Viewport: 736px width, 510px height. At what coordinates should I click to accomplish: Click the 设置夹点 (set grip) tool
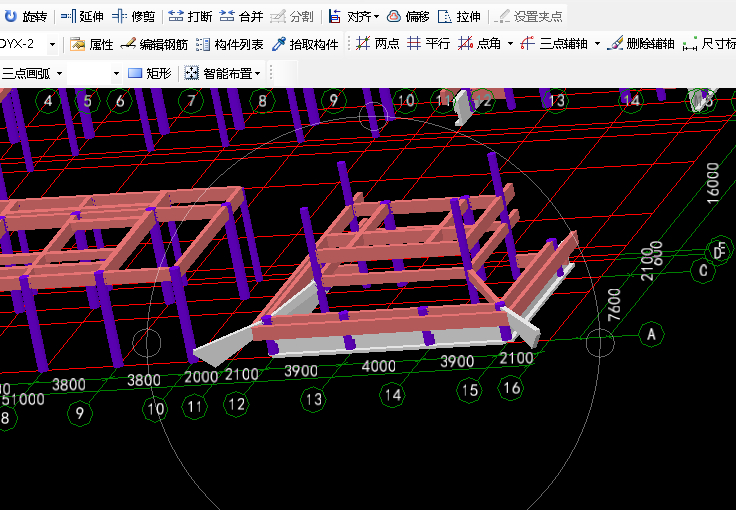tap(528, 17)
